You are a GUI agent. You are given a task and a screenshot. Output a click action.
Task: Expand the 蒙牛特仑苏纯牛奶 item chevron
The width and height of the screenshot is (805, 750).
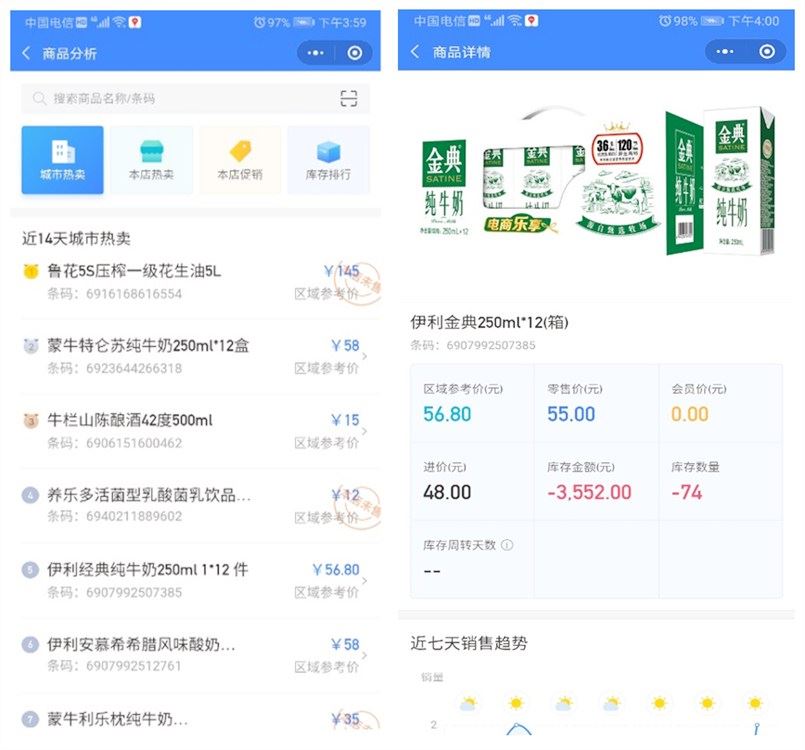click(x=365, y=356)
